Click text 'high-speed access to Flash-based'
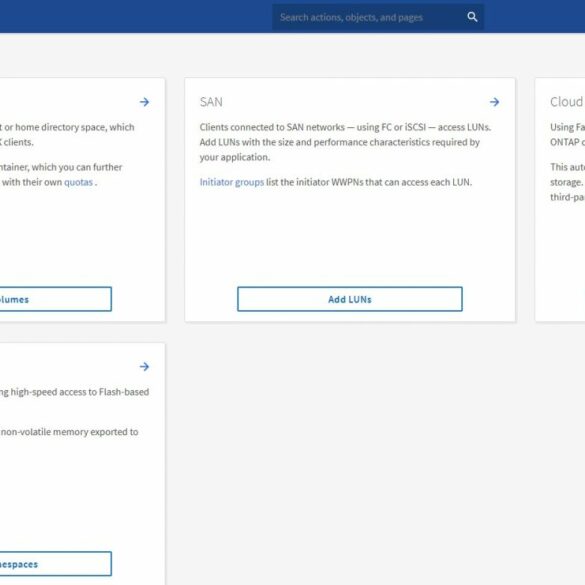Screen dimensions: 585x585 79,392
